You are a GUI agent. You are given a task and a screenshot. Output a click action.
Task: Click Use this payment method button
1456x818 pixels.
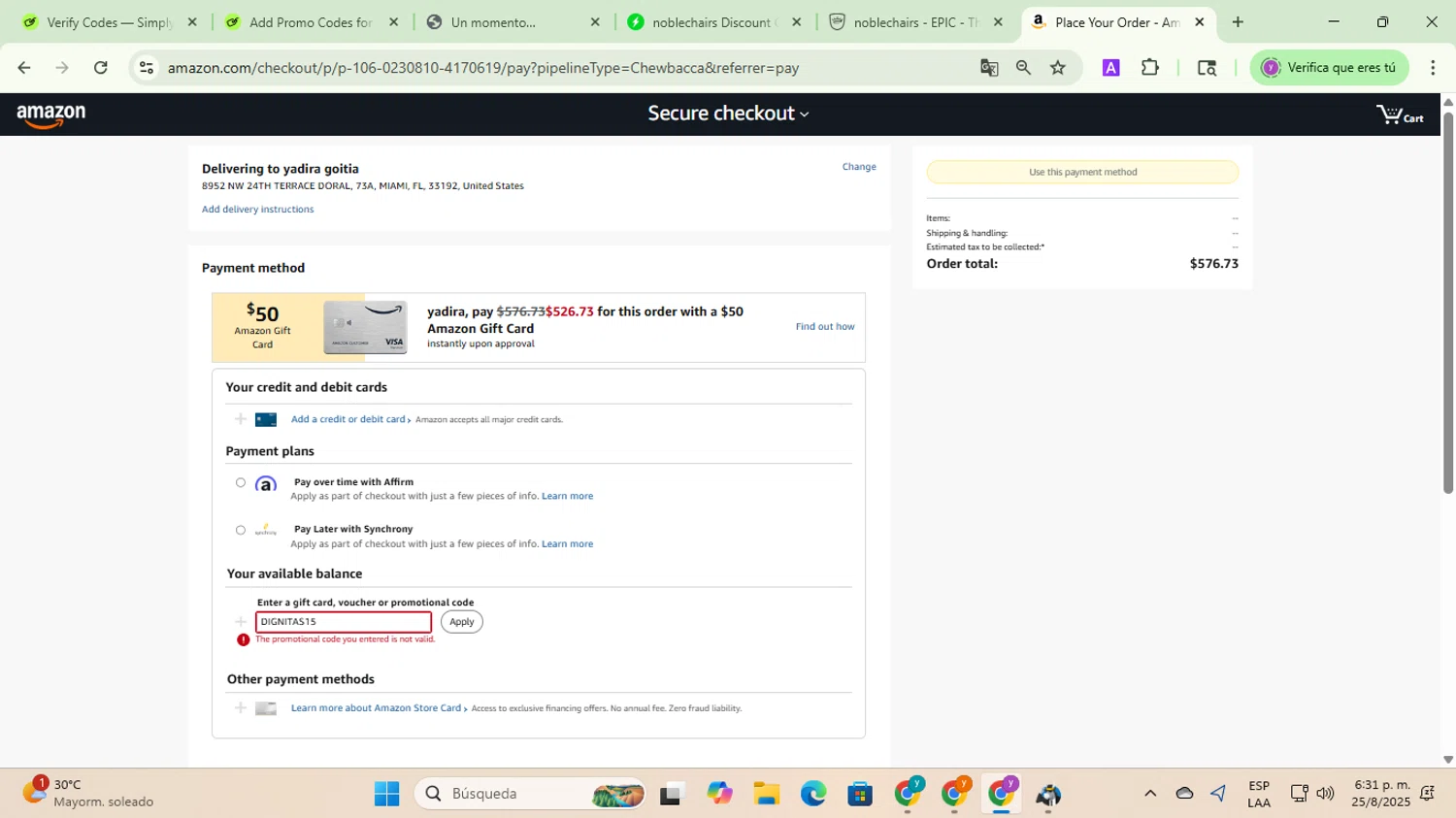click(x=1082, y=172)
